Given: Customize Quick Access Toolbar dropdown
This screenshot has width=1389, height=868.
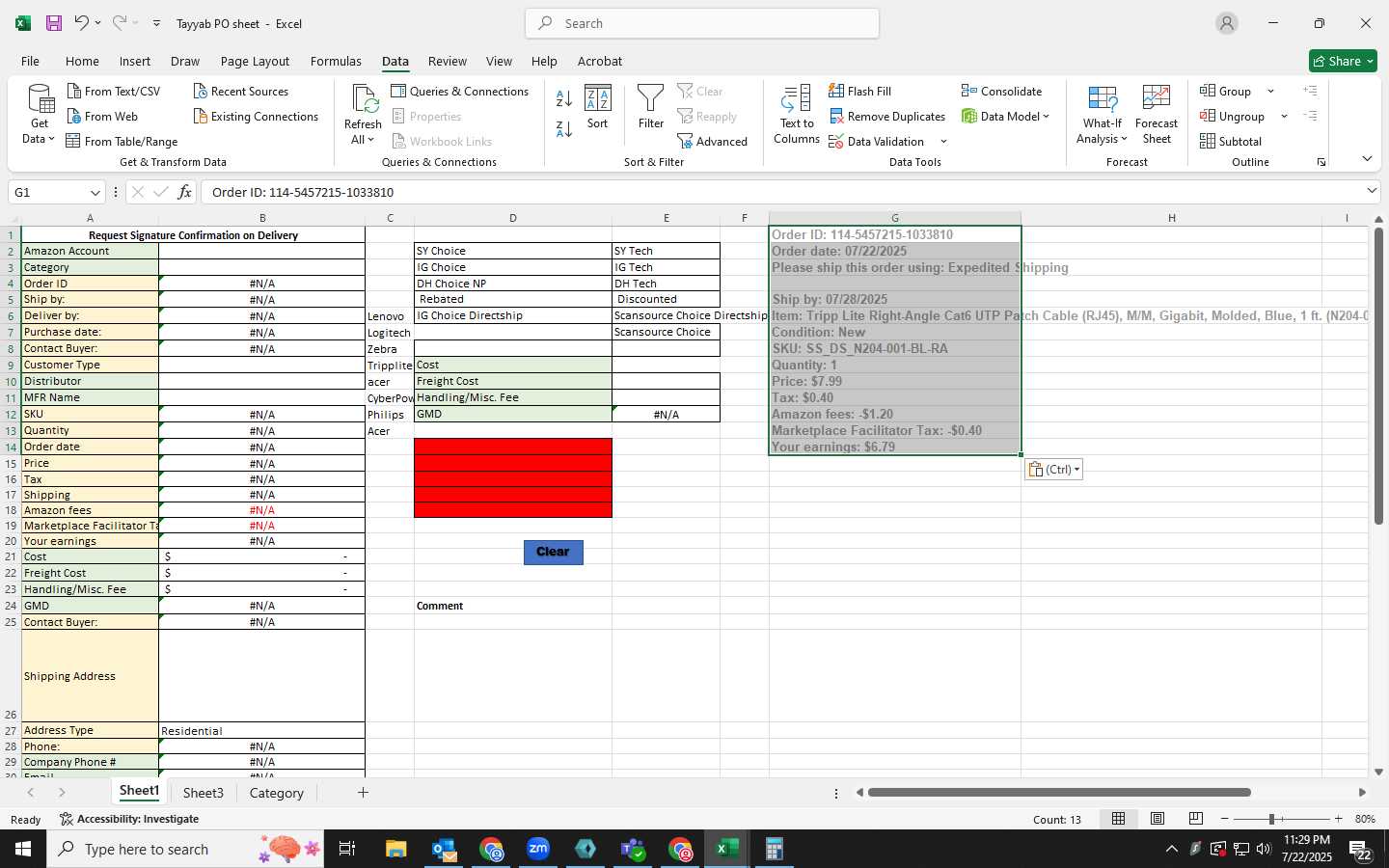Looking at the screenshot, I should tap(156, 23).
